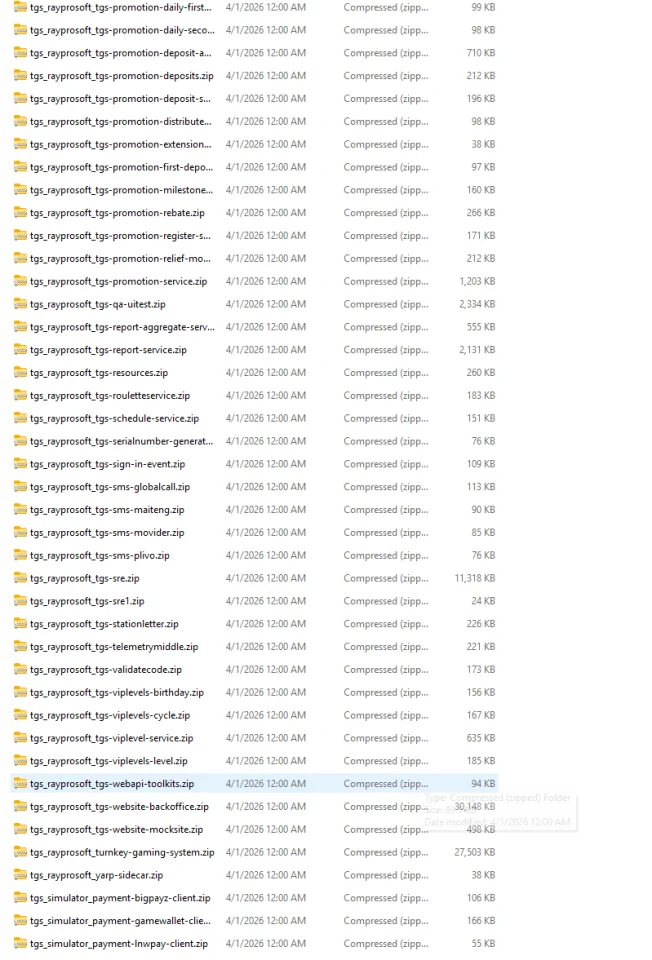Click date cell of tgs-sre.zip row
This screenshot has height=960, width=652.
[x=266, y=579]
